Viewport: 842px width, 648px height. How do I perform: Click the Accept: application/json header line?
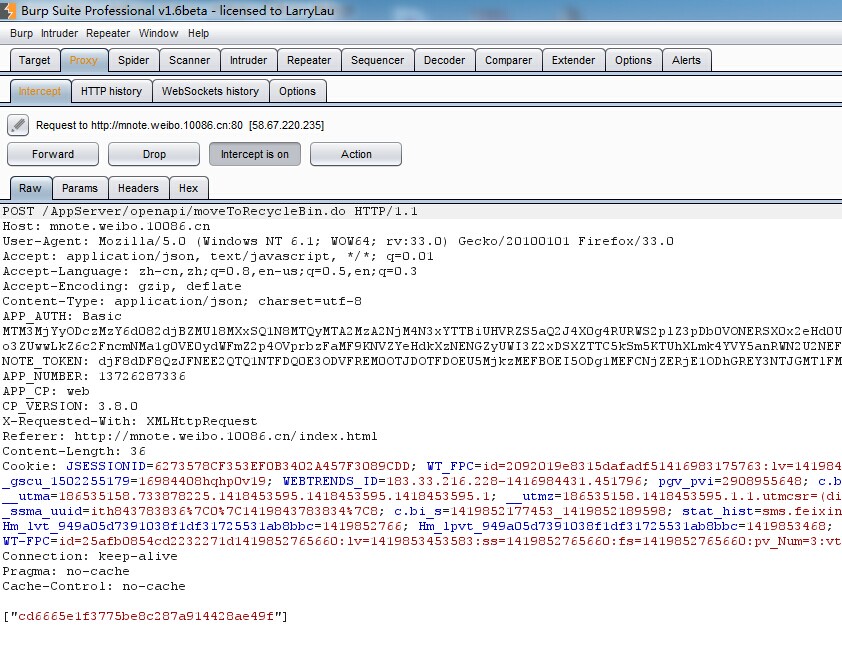[x=217, y=257]
